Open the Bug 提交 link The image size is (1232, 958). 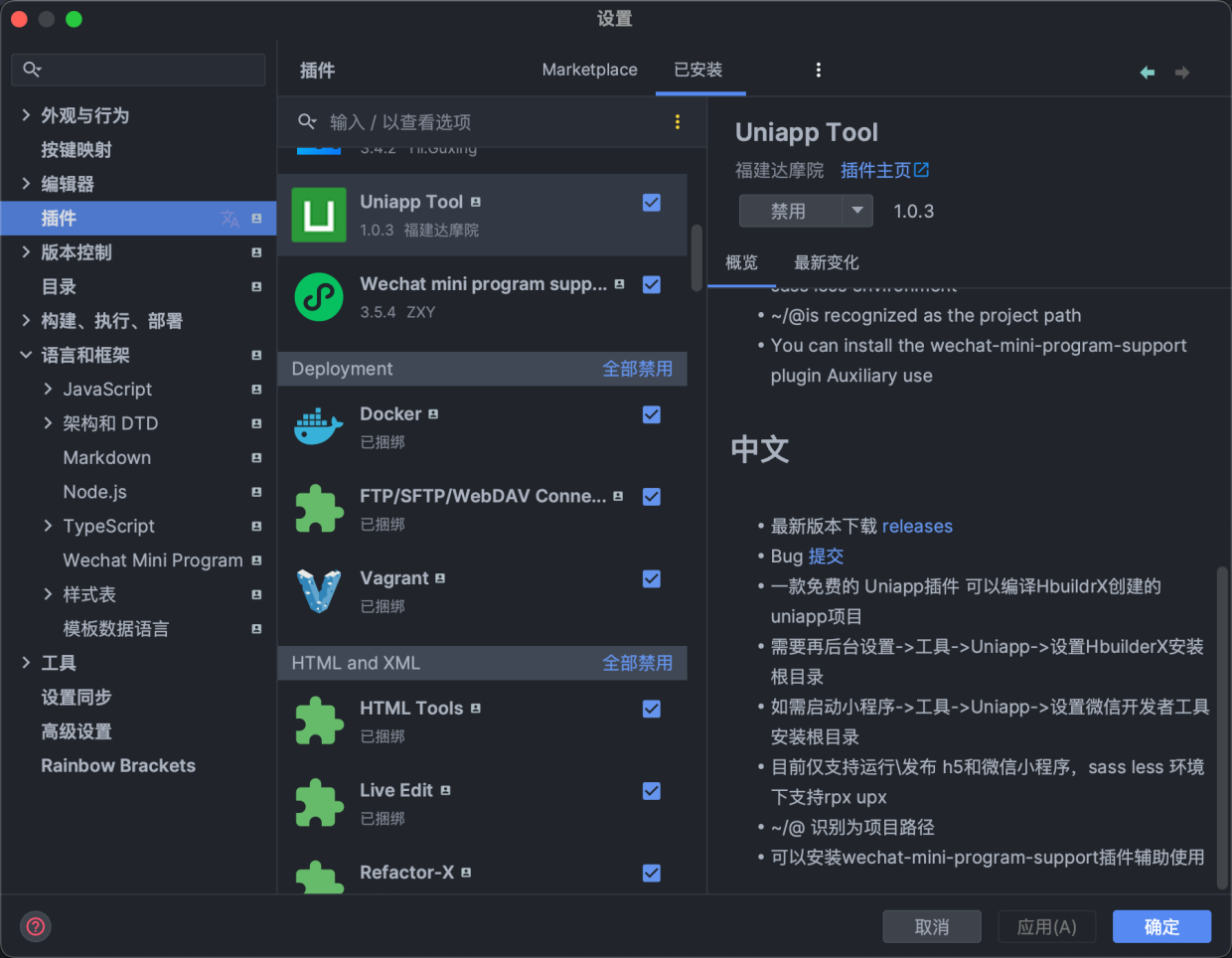pyautogui.click(x=826, y=557)
